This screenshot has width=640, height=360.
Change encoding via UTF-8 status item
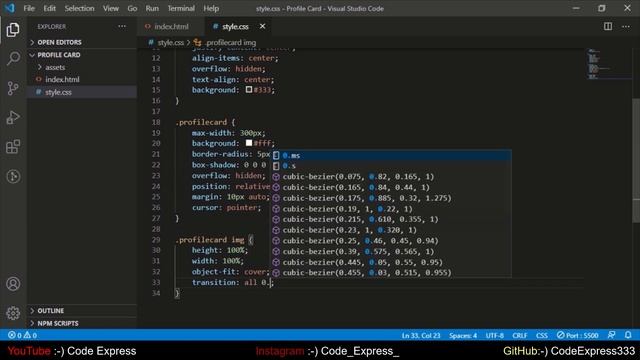[x=495, y=335]
